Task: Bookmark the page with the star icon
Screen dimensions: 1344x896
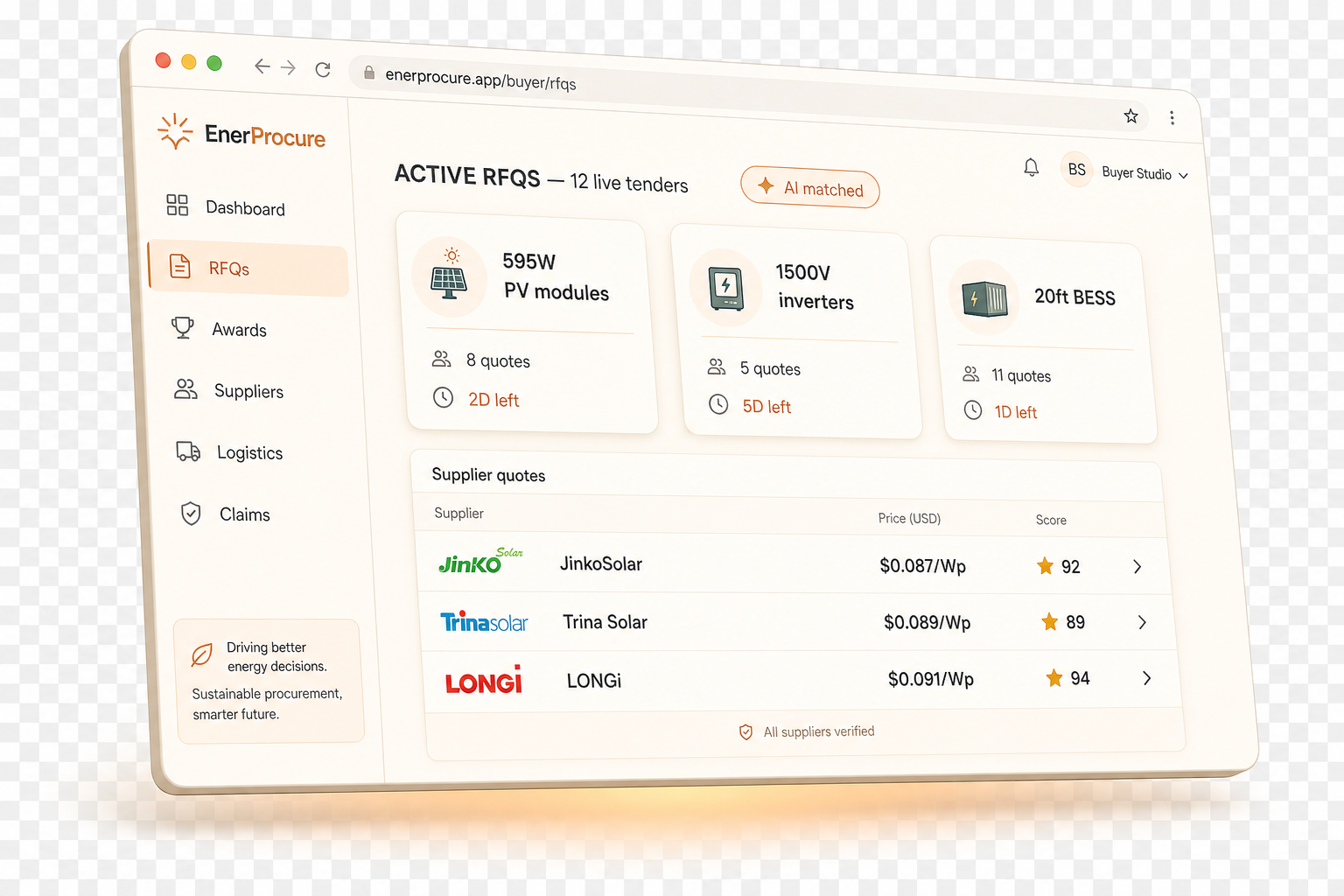Action: pyautogui.click(x=1130, y=115)
